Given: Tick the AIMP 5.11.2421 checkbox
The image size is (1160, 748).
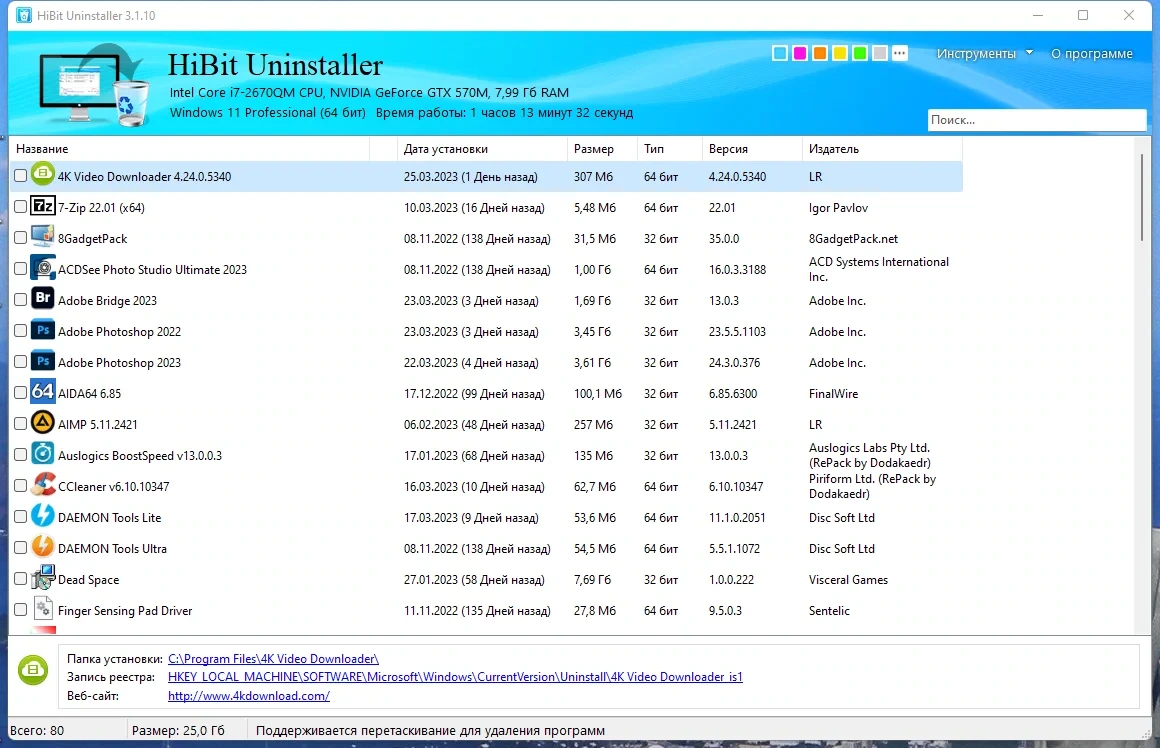Looking at the screenshot, I should point(21,425).
